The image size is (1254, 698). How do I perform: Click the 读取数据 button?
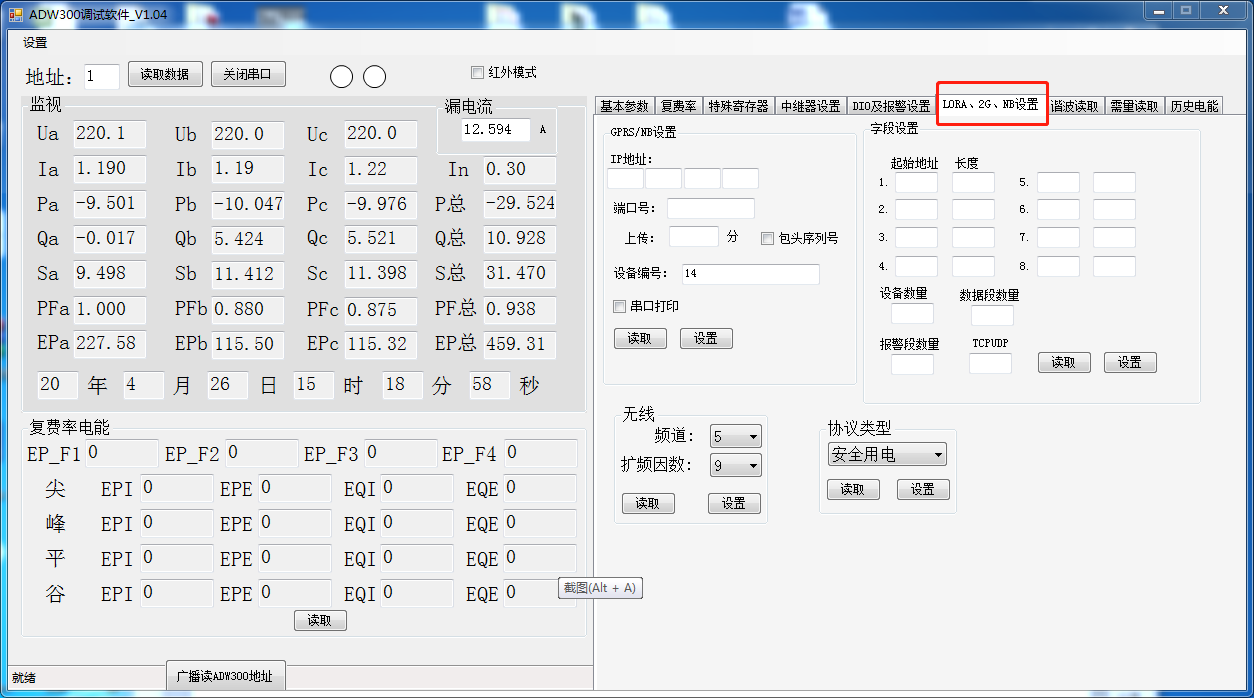tap(165, 74)
